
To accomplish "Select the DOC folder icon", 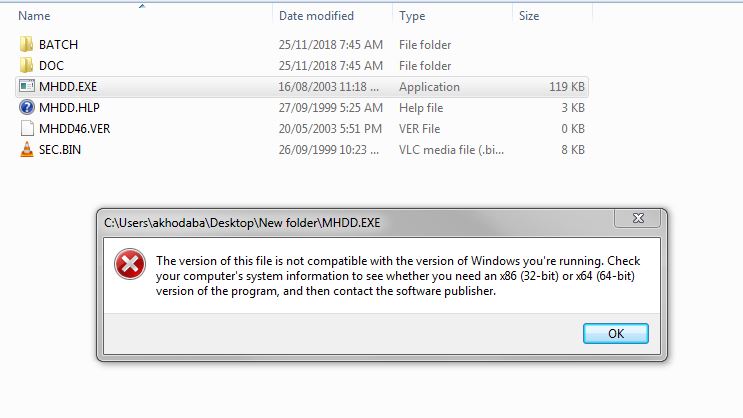I will coord(27,65).
